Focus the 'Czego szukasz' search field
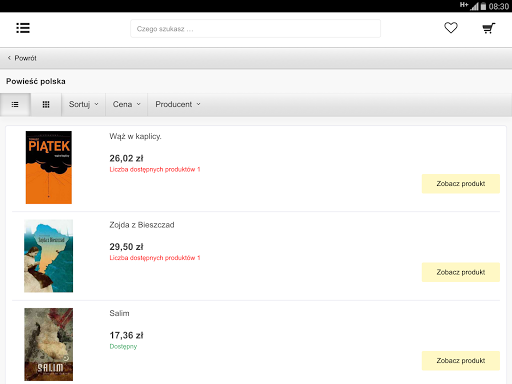The width and height of the screenshot is (512, 384). [255, 29]
